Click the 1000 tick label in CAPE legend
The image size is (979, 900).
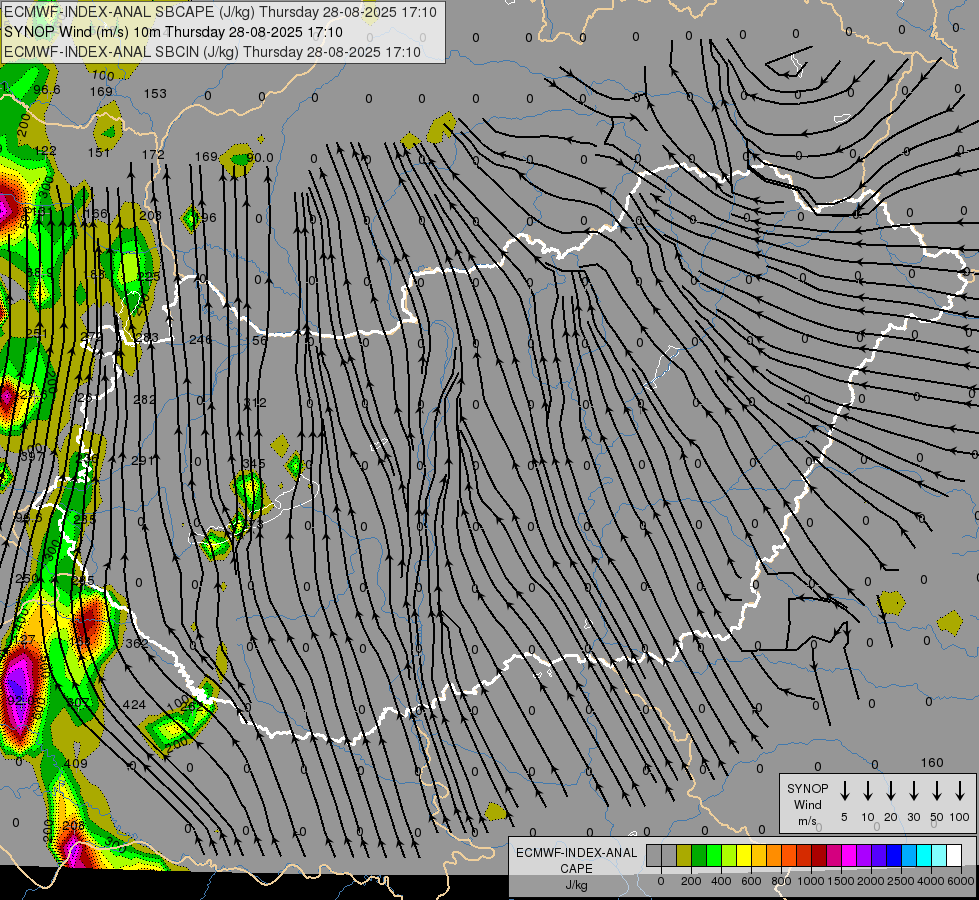coord(811,881)
